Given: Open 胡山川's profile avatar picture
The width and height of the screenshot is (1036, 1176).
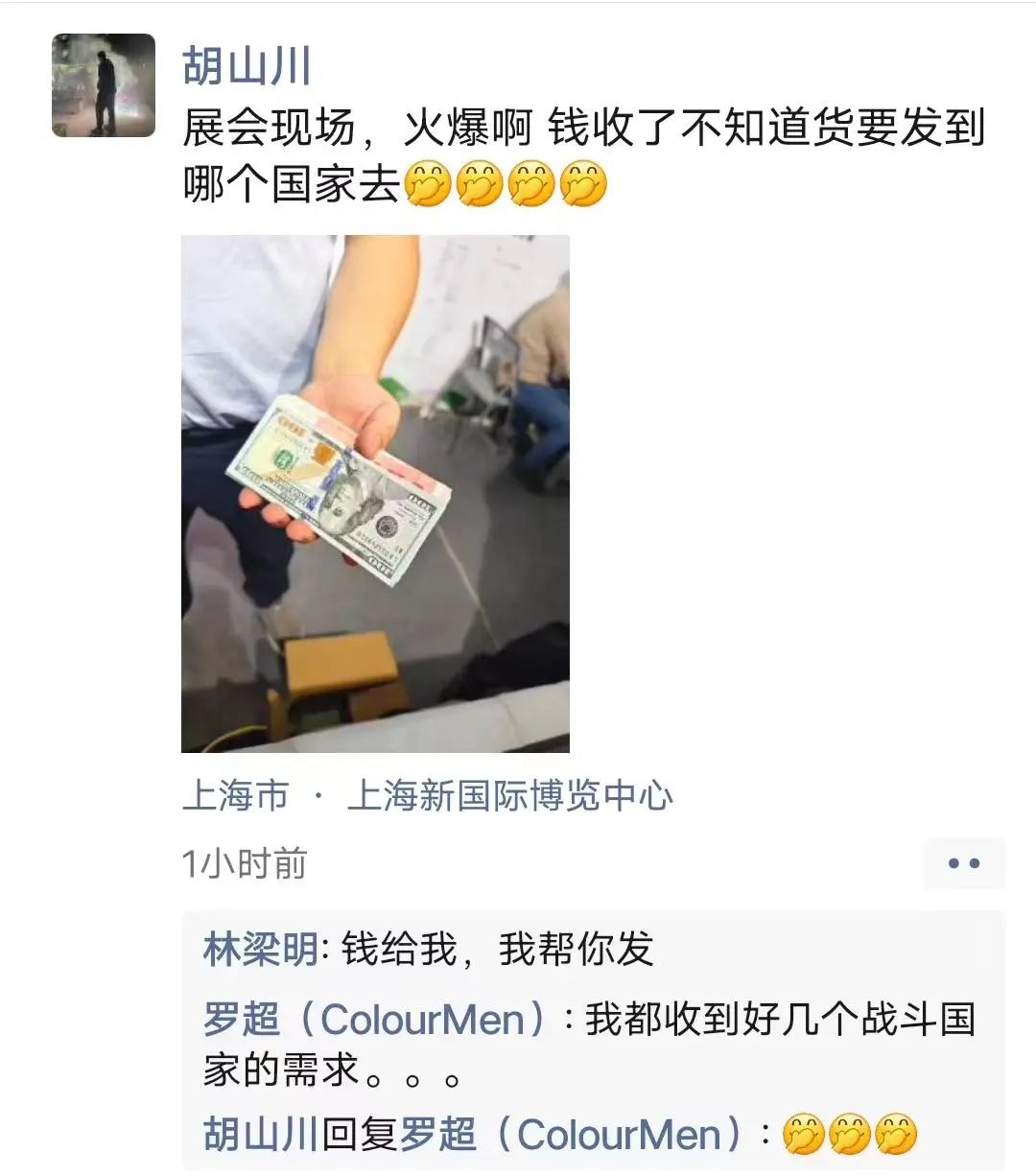Looking at the screenshot, I should [104, 85].
